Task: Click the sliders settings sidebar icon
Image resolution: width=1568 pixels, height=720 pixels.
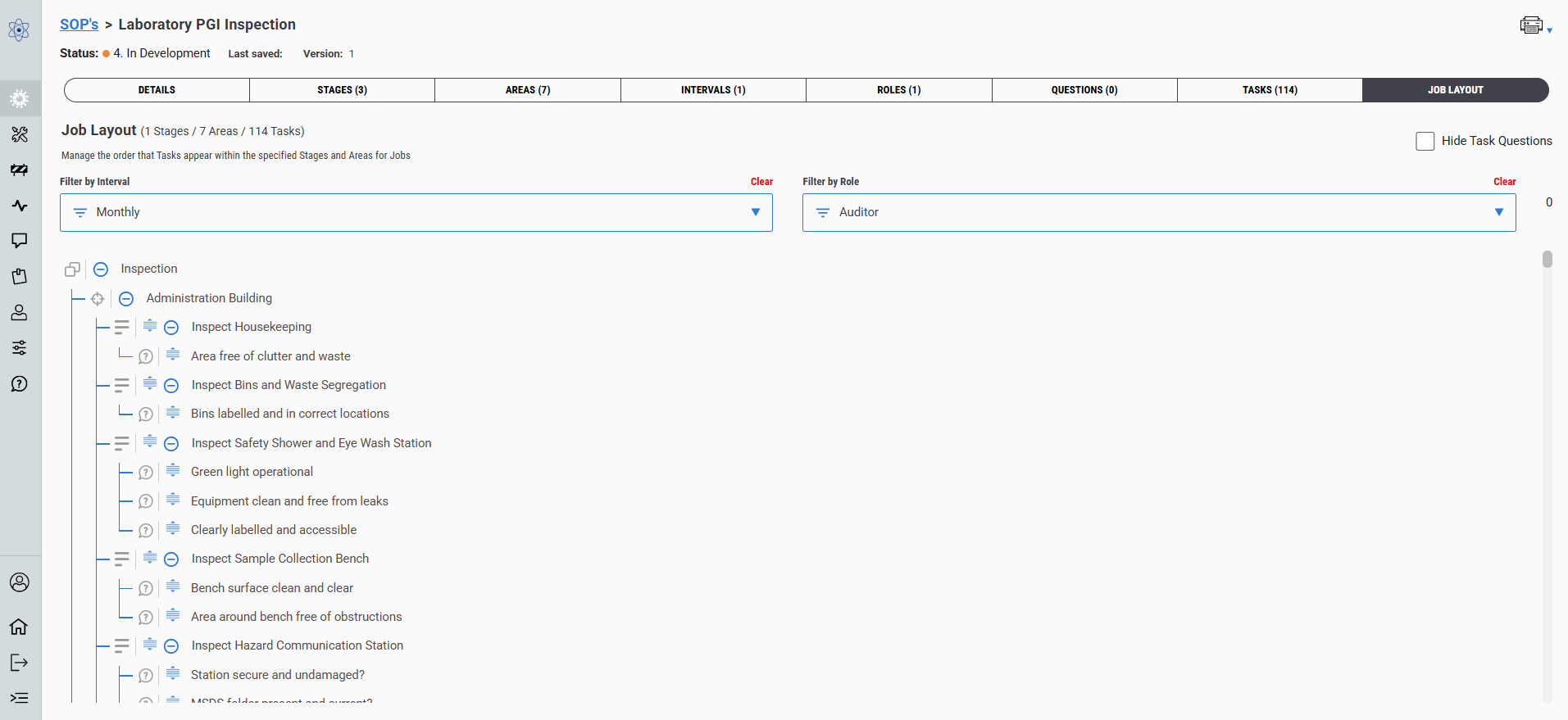Action: (19, 348)
